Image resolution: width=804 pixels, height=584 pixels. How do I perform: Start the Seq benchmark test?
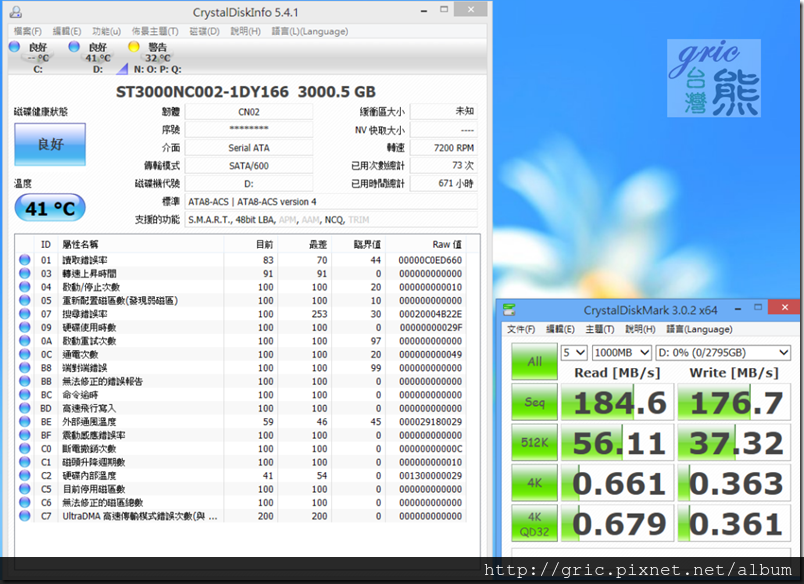tap(534, 402)
